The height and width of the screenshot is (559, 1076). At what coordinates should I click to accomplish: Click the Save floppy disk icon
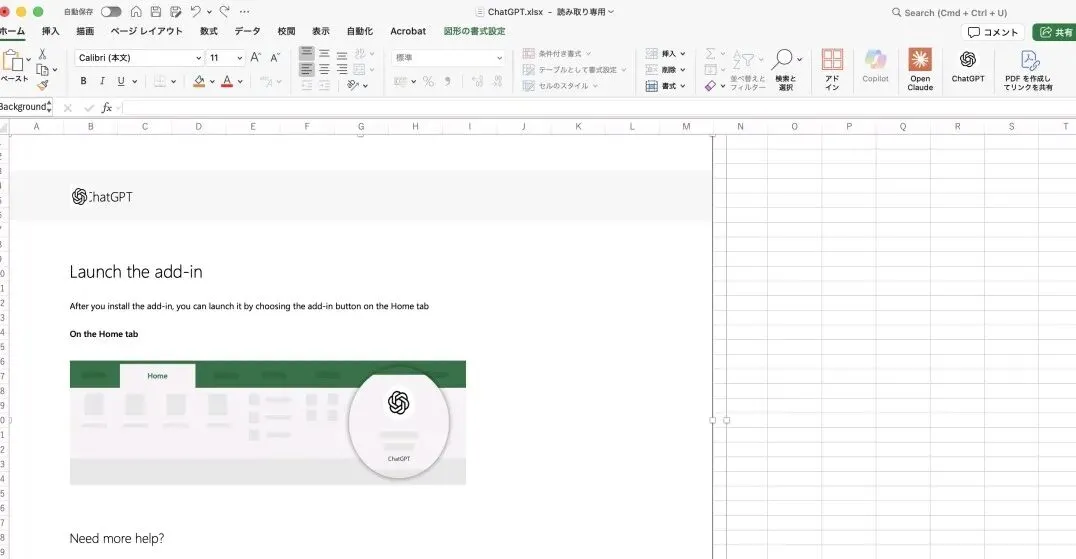(156, 12)
